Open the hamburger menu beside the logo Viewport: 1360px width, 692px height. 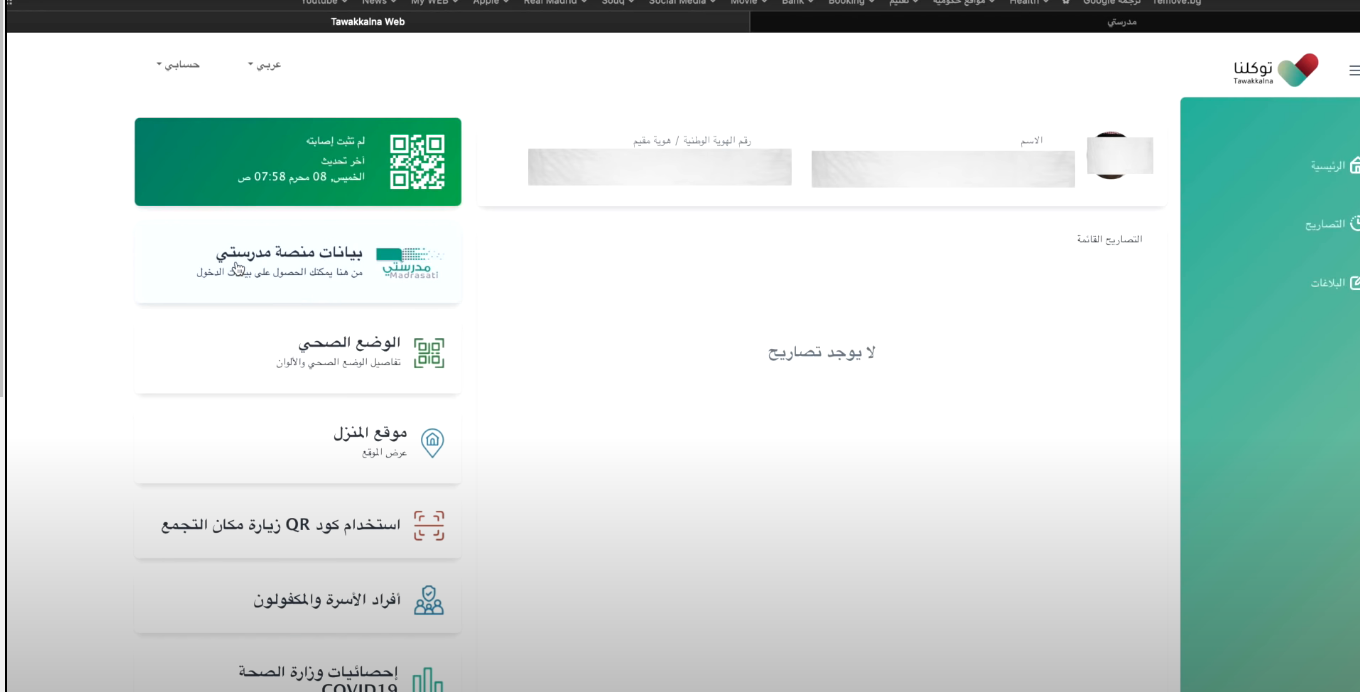pos(1354,71)
